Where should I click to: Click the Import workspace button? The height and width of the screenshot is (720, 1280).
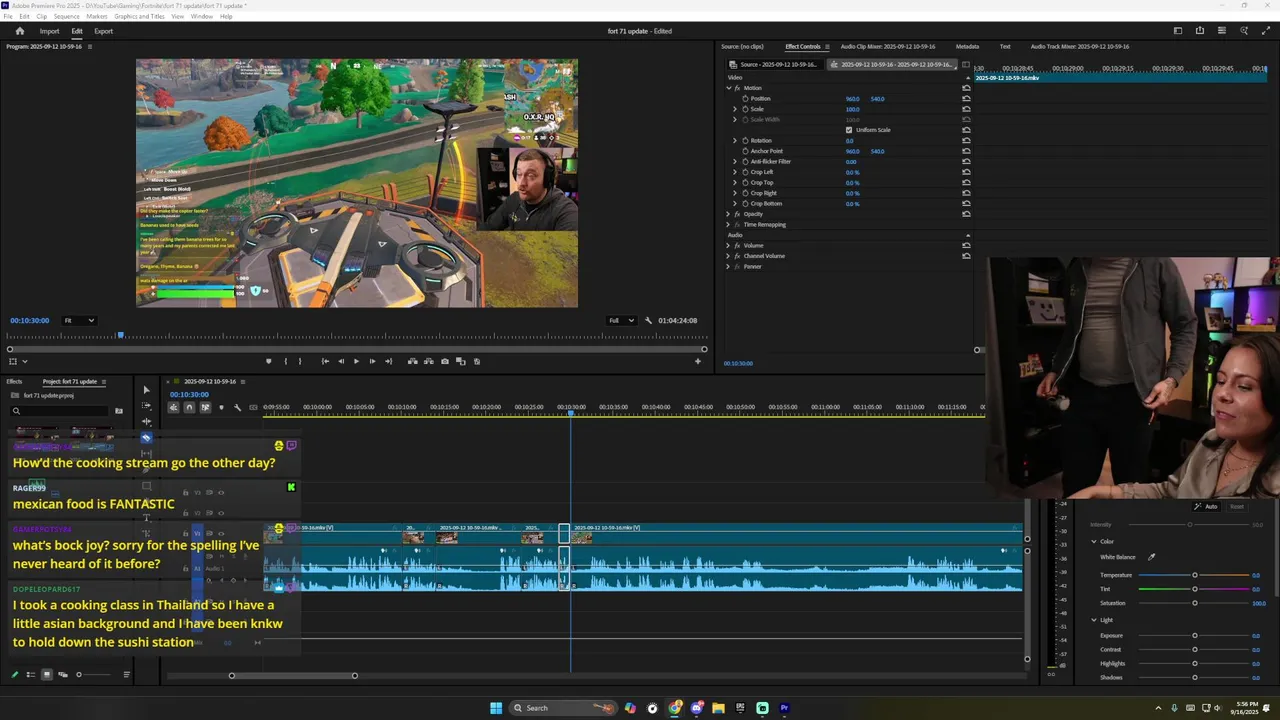pos(49,31)
